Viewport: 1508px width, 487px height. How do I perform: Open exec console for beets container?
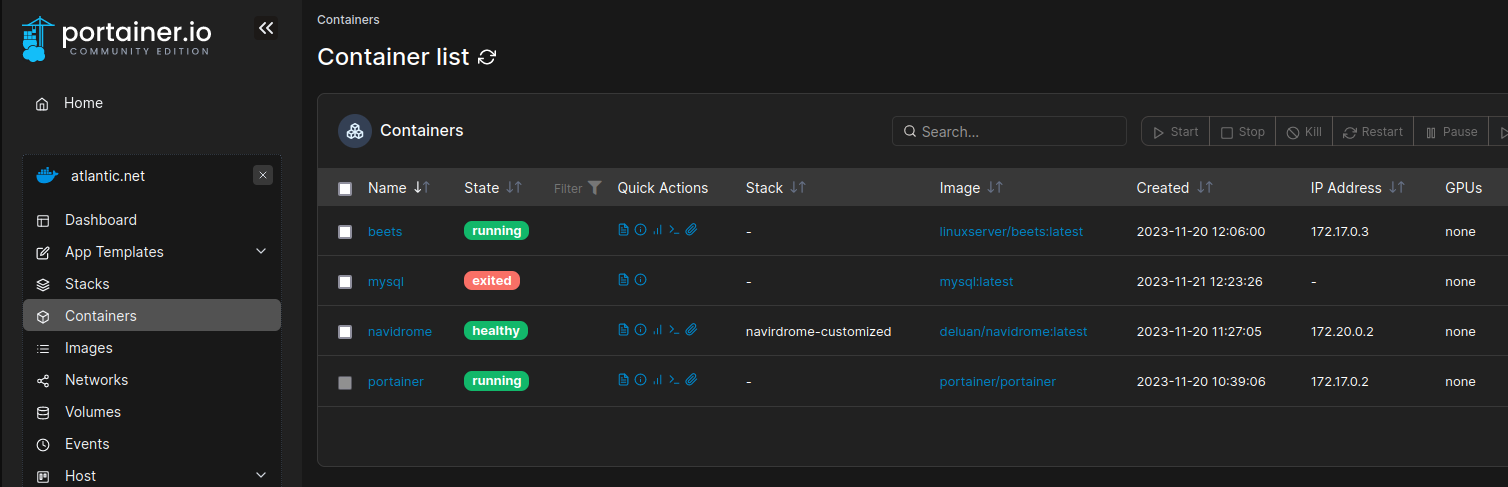tap(674, 230)
